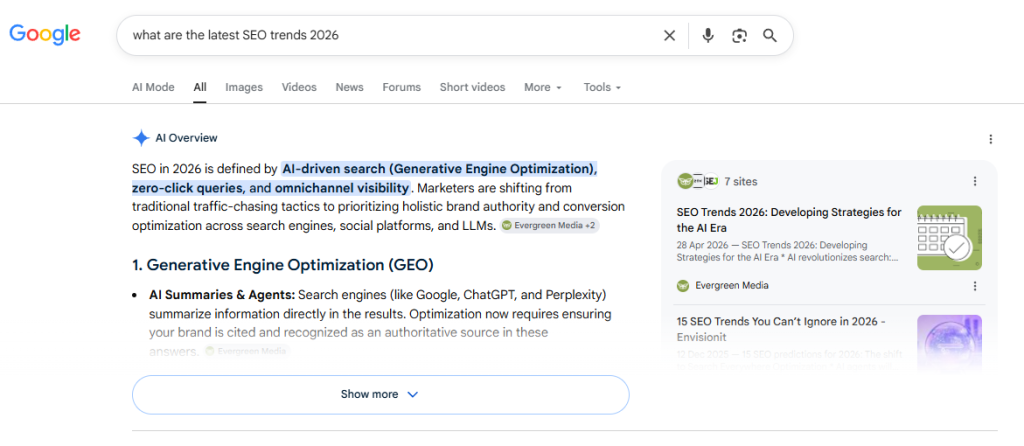
Task: Click the AI Summaries & Agents bold text
Action: (x=222, y=293)
